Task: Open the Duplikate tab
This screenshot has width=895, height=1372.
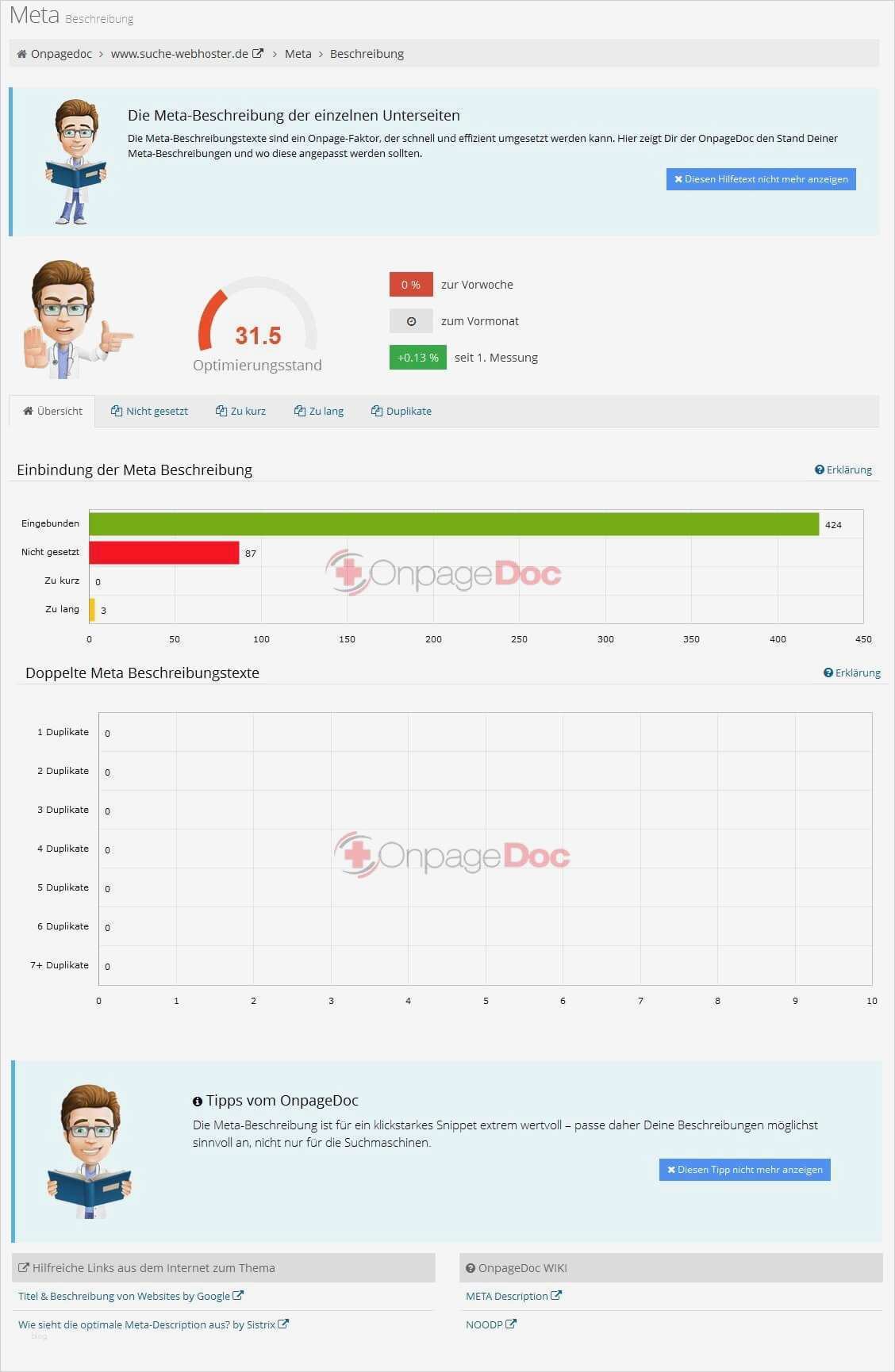Action: point(401,411)
